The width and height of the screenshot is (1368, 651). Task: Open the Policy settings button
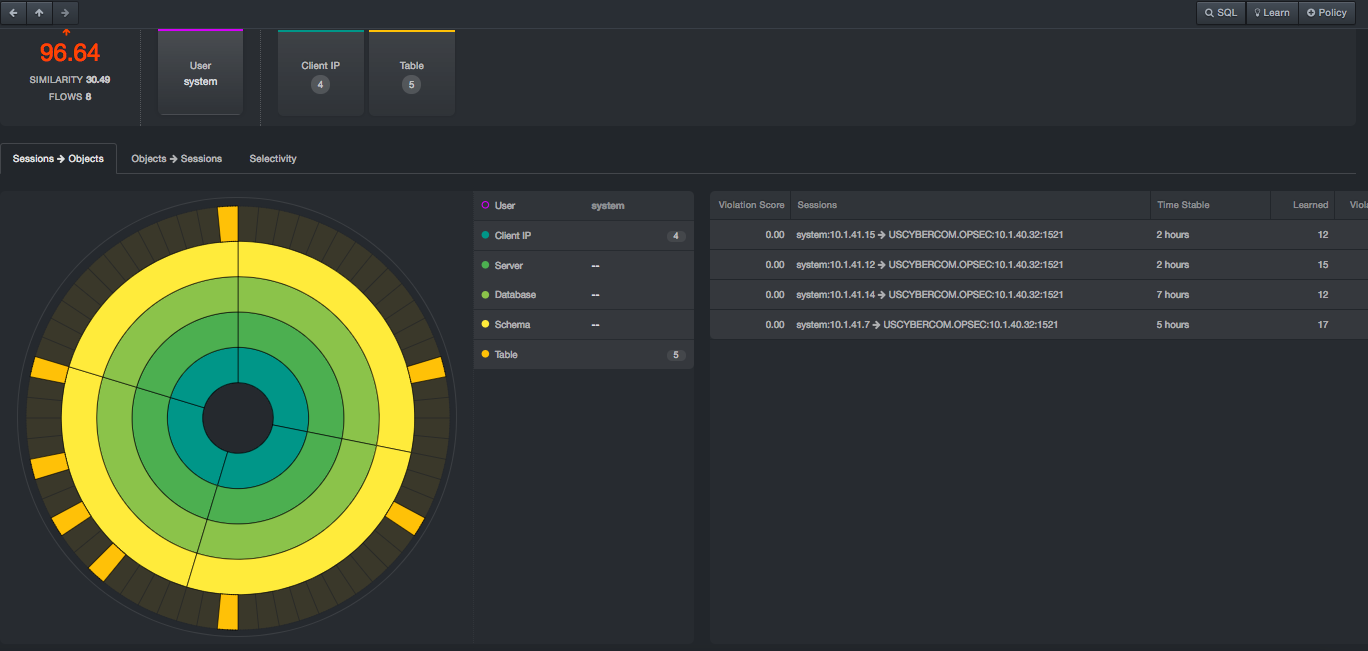tap(1326, 13)
